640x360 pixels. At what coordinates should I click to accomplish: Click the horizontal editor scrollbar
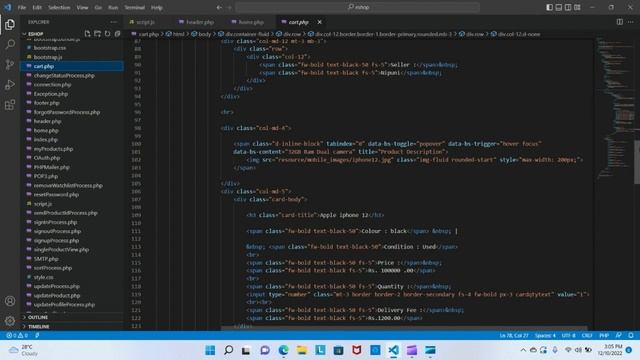[x=404, y=327]
